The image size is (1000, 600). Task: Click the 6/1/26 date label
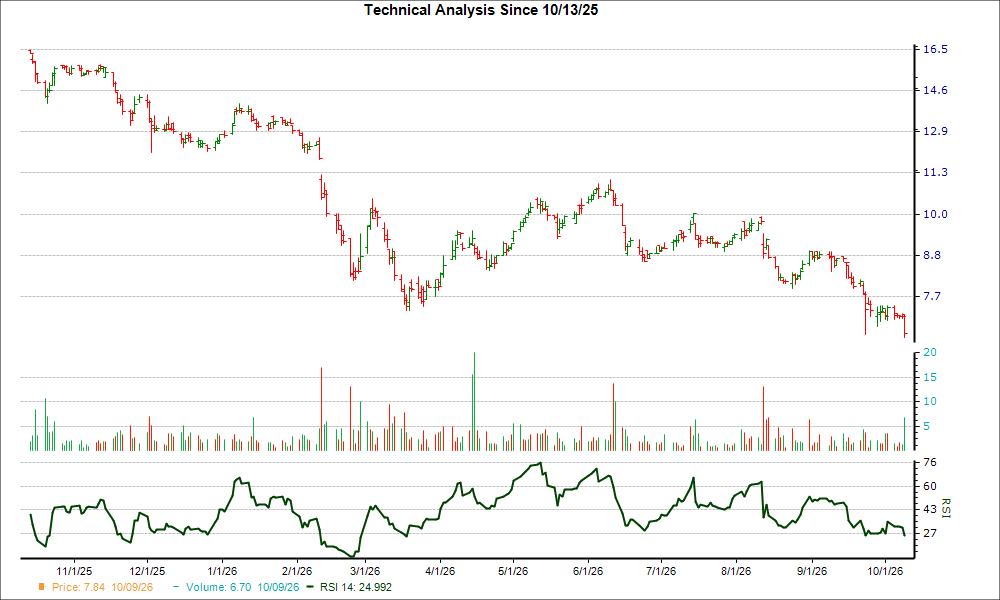[x=588, y=571]
